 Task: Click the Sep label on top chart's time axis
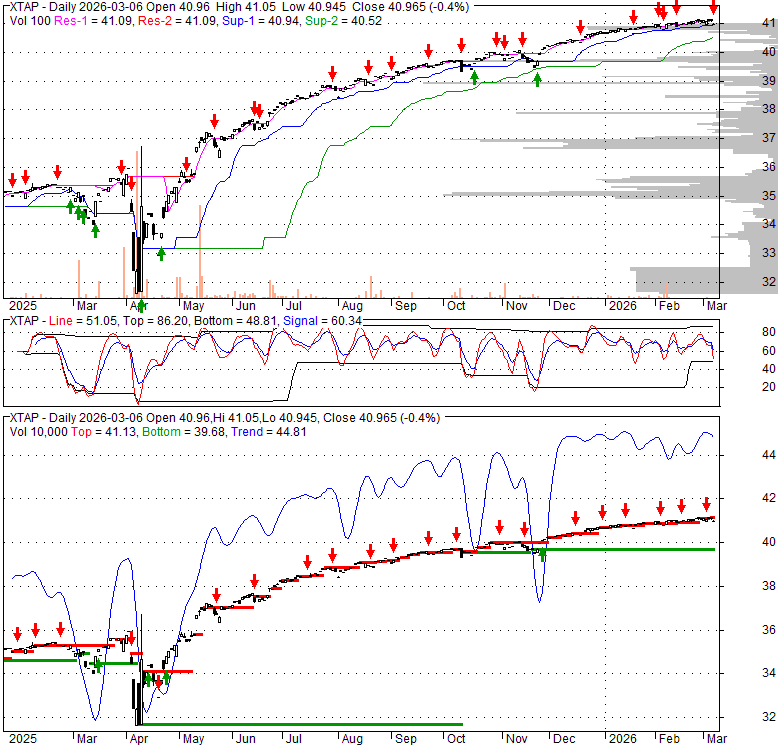pyautogui.click(x=405, y=305)
